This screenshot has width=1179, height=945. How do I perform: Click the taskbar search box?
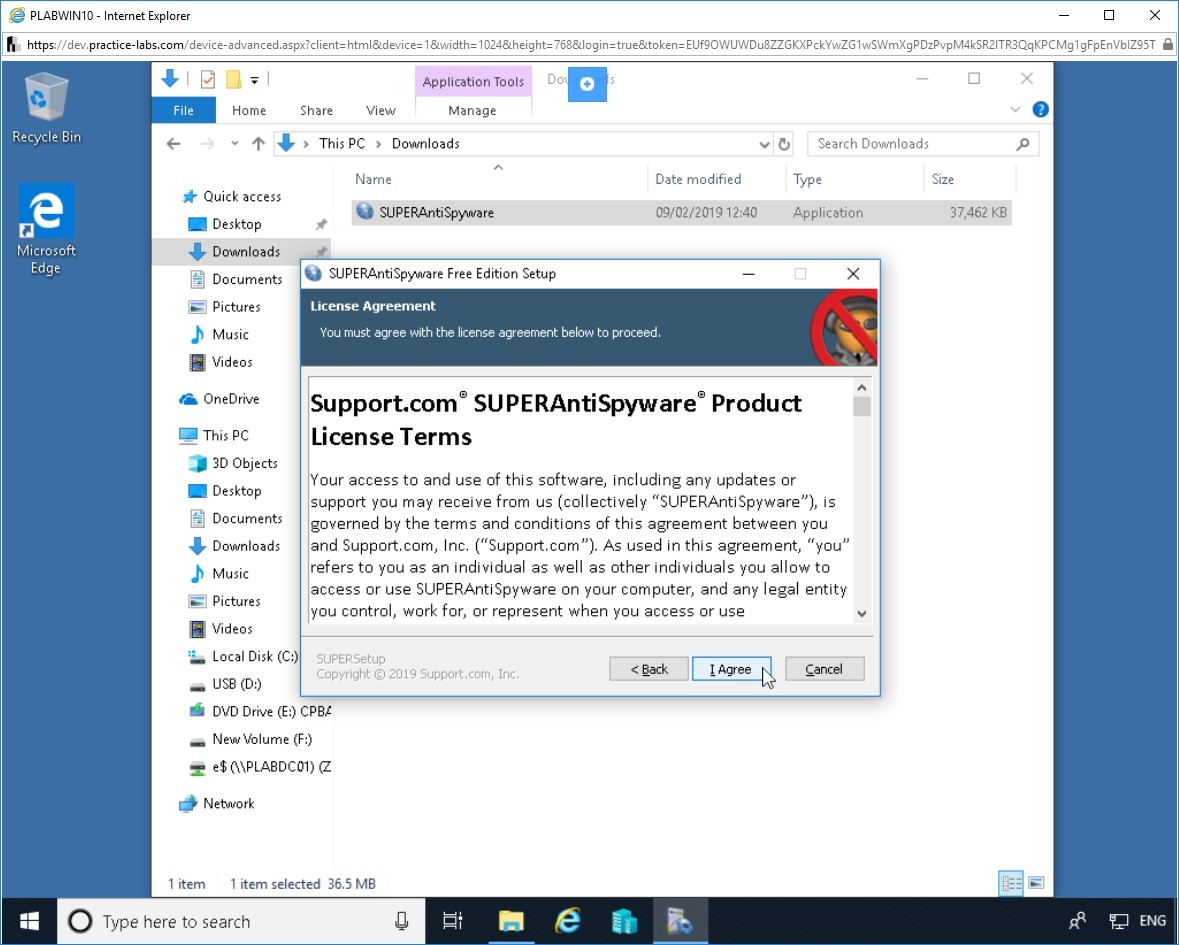pyautogui.click(x=241, y=921)
